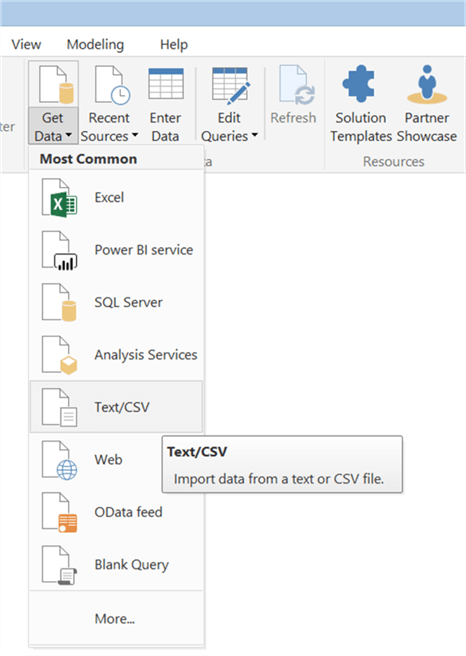Click the Most Common header text
The image size is (466, 656).
tap(88, 159)
